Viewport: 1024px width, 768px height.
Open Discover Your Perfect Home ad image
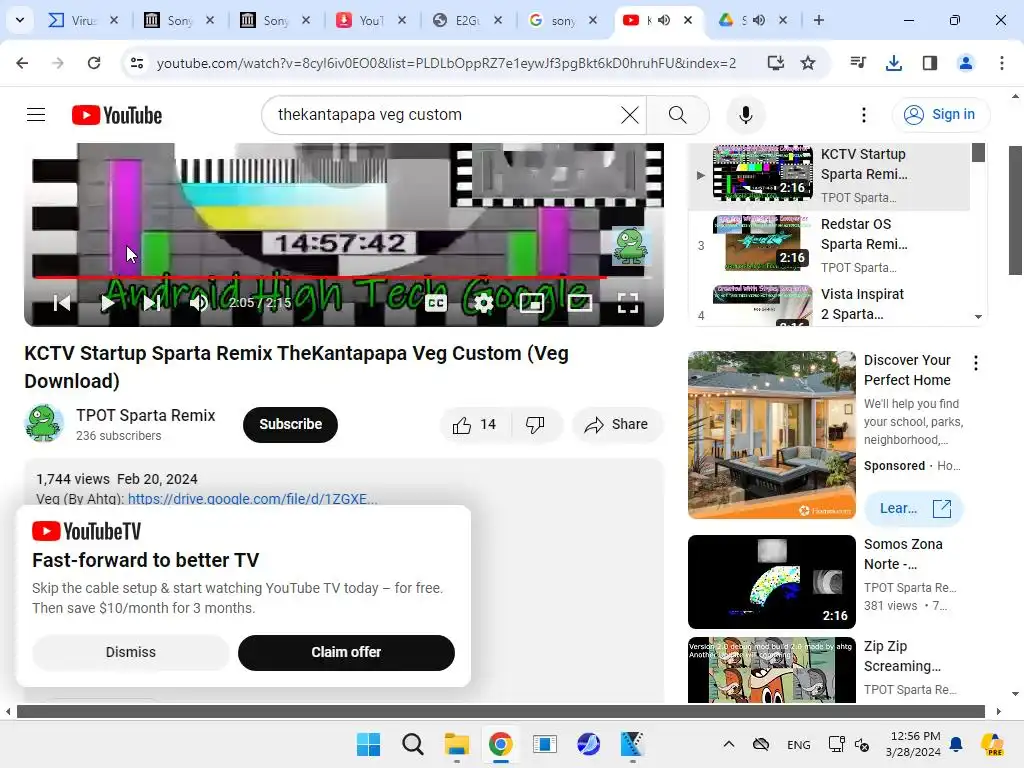click(x=771, y=435)
